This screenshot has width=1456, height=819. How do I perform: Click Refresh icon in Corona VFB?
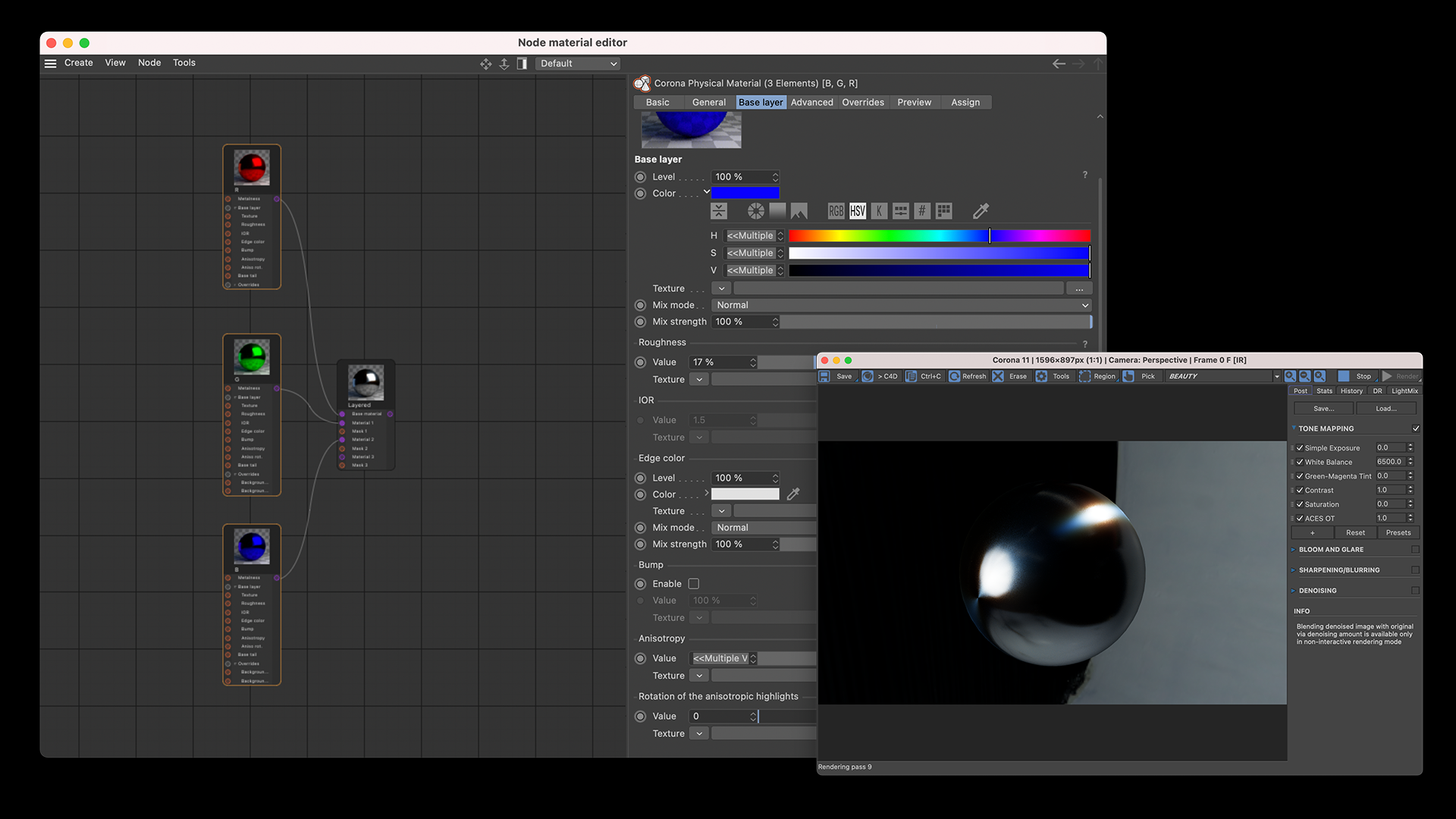[955, 376]
